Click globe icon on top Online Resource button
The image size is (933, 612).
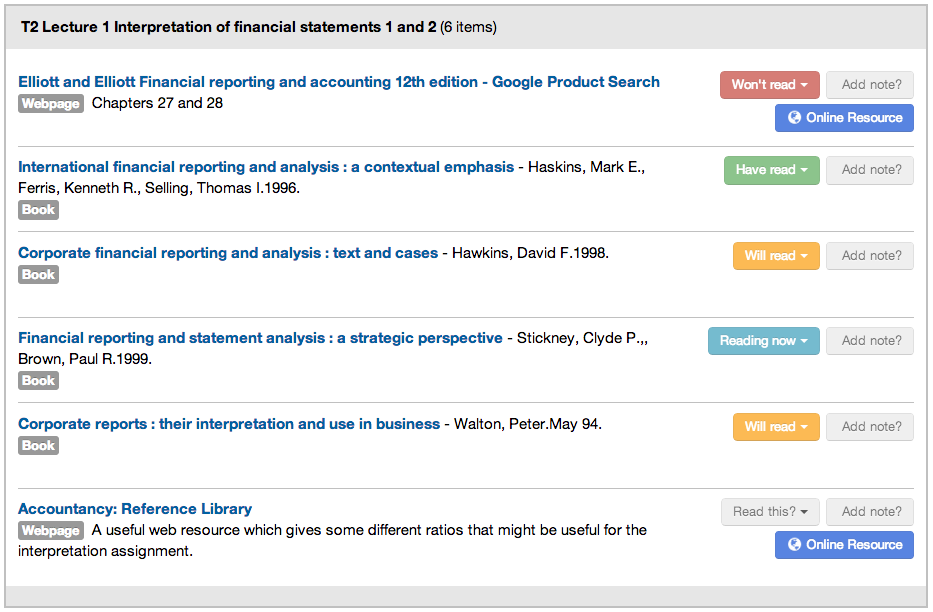pos(794,117)
